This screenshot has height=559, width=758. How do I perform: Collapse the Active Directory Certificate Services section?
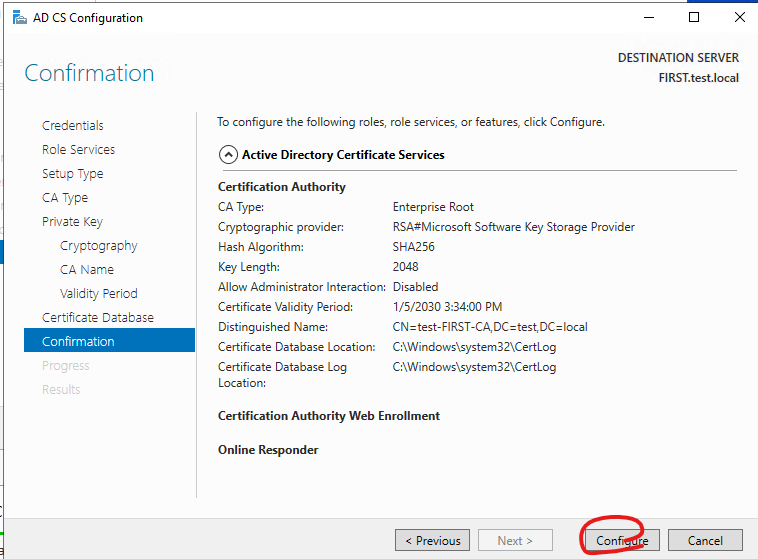click(x=228, y=155)
